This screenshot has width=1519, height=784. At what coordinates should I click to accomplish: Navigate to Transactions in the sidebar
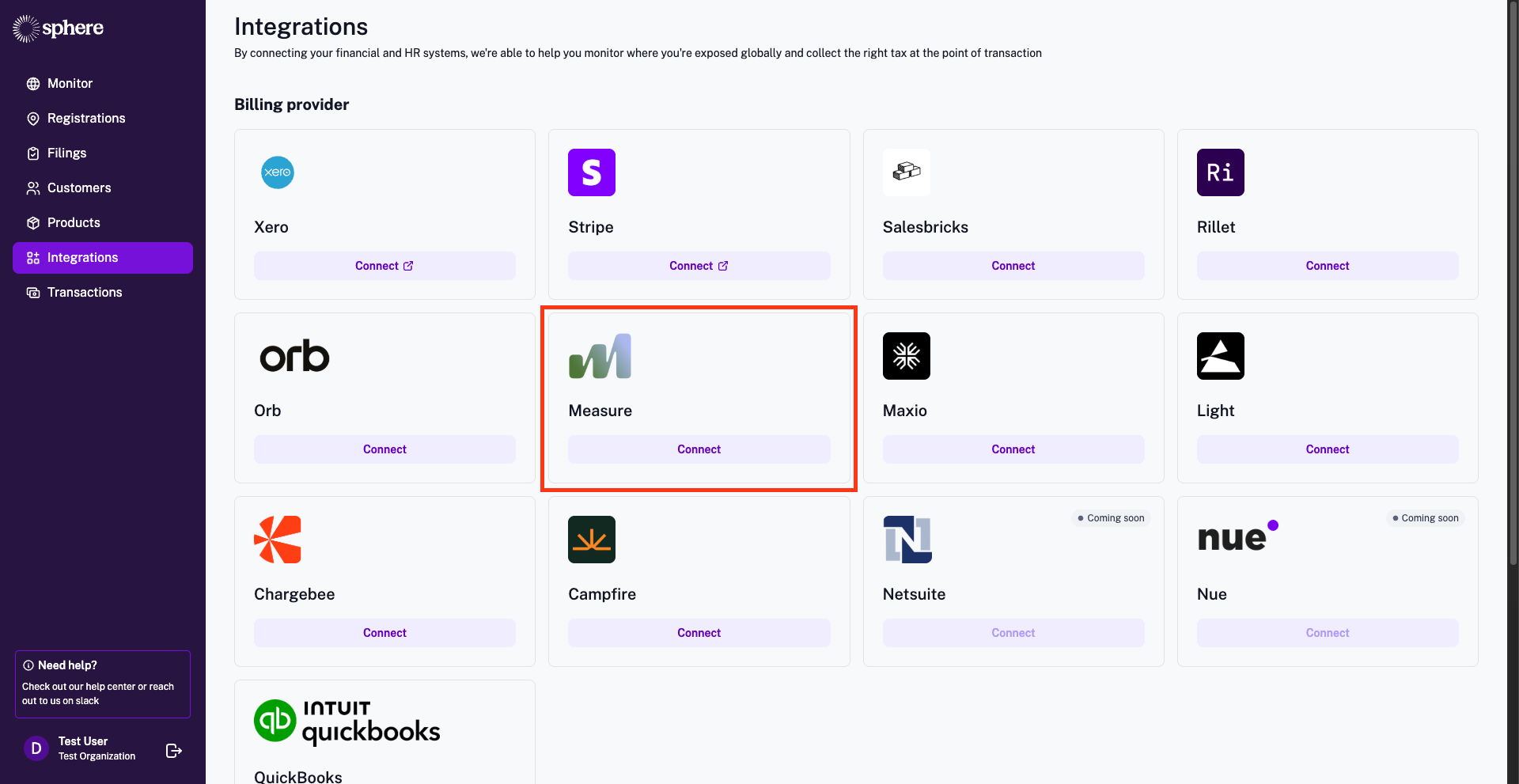click(x=85, y=293)
